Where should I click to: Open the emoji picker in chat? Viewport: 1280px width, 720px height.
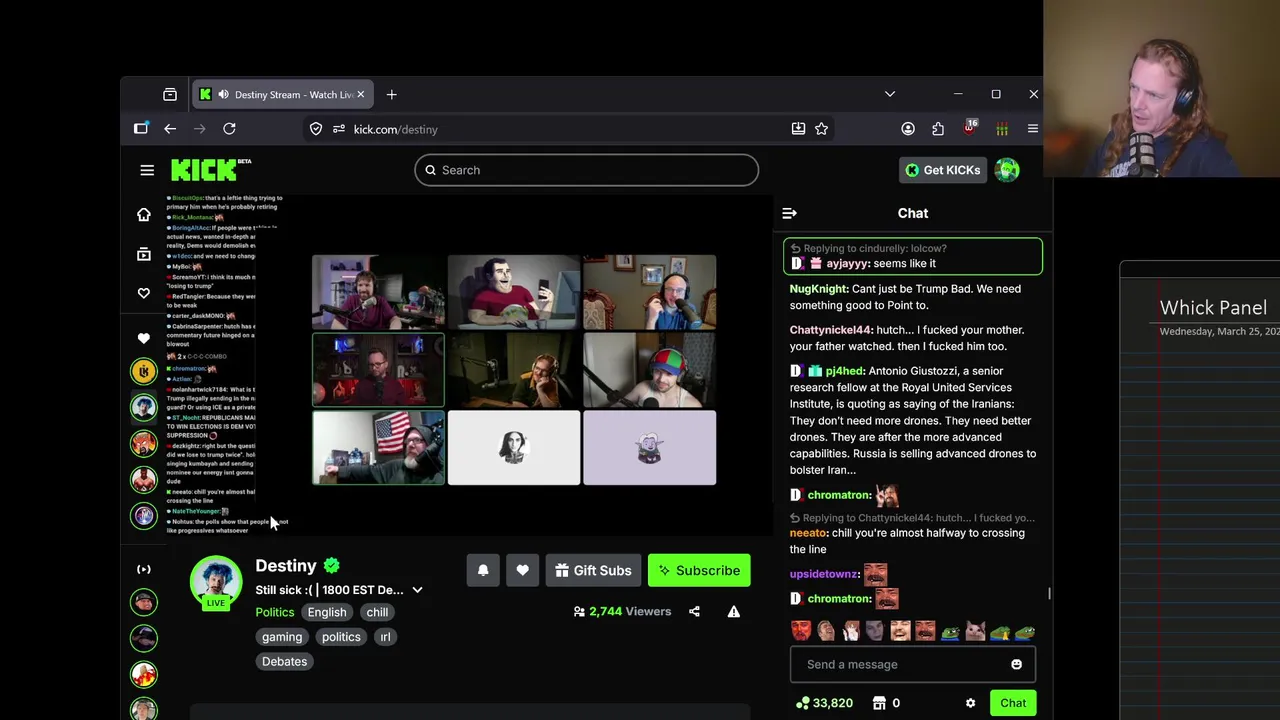(1016, 664)
